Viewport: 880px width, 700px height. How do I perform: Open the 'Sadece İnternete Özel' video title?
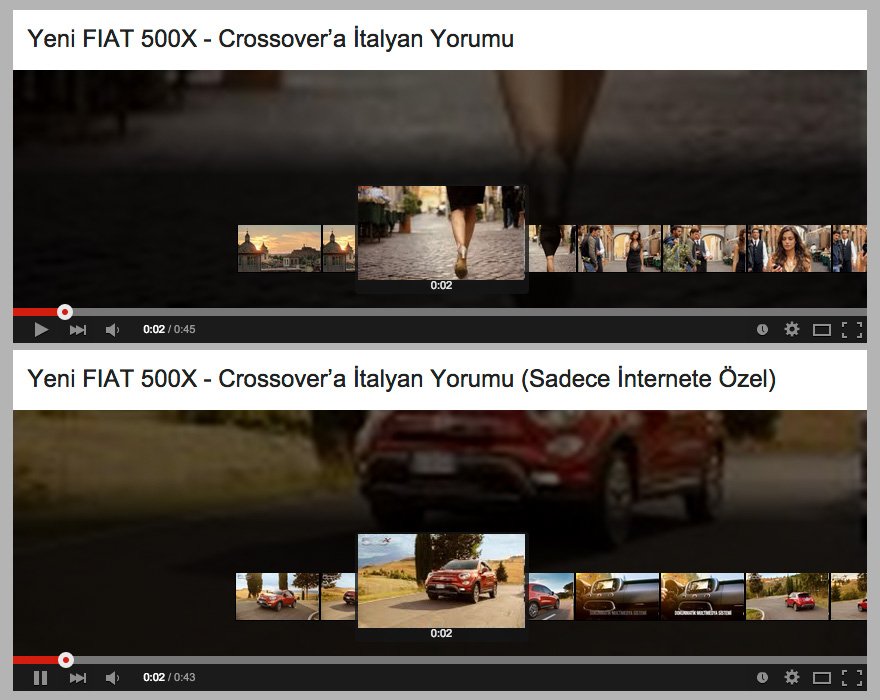pos(400,379)
